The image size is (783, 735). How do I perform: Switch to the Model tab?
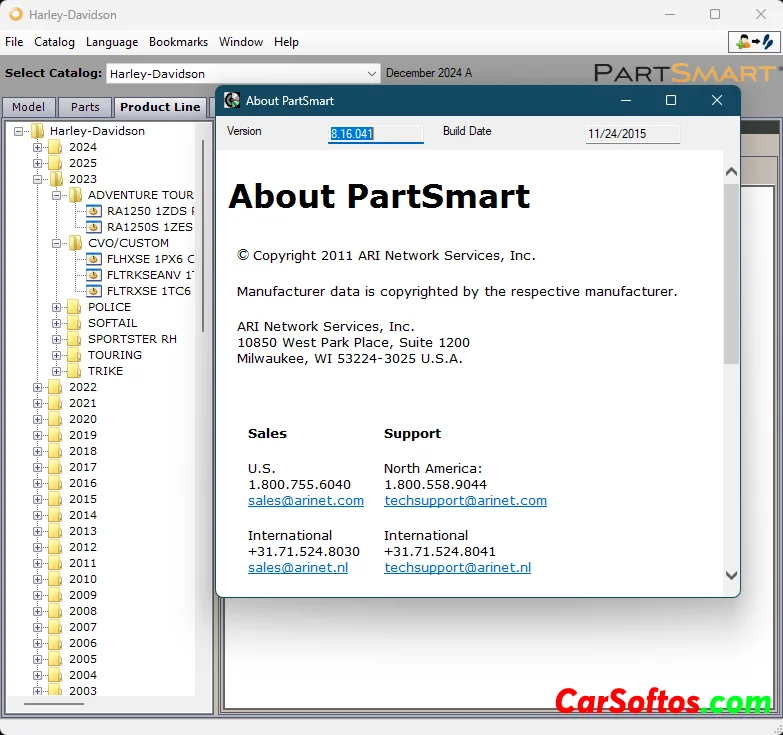(28, 107)
